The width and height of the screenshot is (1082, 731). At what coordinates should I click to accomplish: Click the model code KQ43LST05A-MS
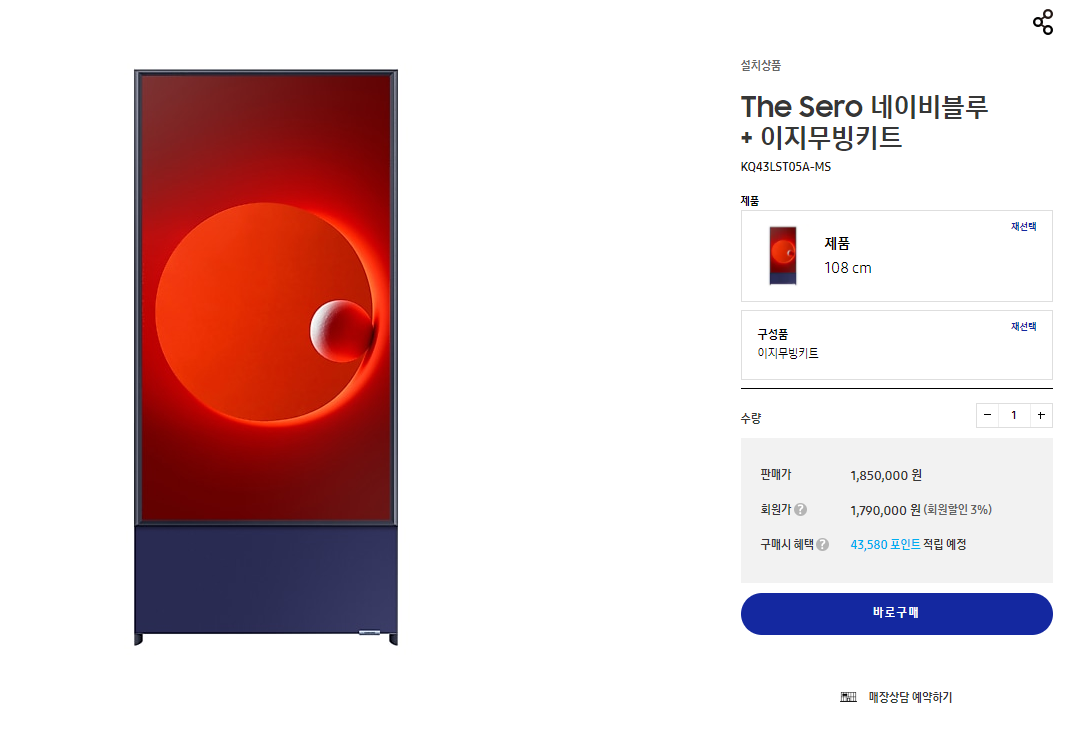[786, 167]
